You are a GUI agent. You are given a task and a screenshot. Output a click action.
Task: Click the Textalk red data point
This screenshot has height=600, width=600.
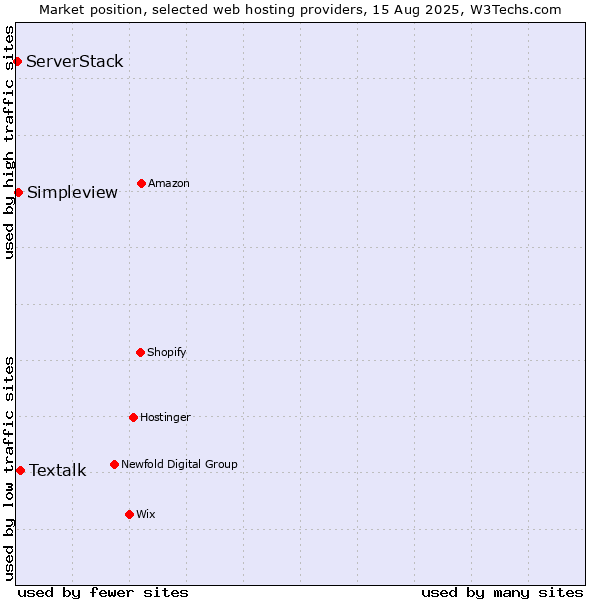coord(21,471)
